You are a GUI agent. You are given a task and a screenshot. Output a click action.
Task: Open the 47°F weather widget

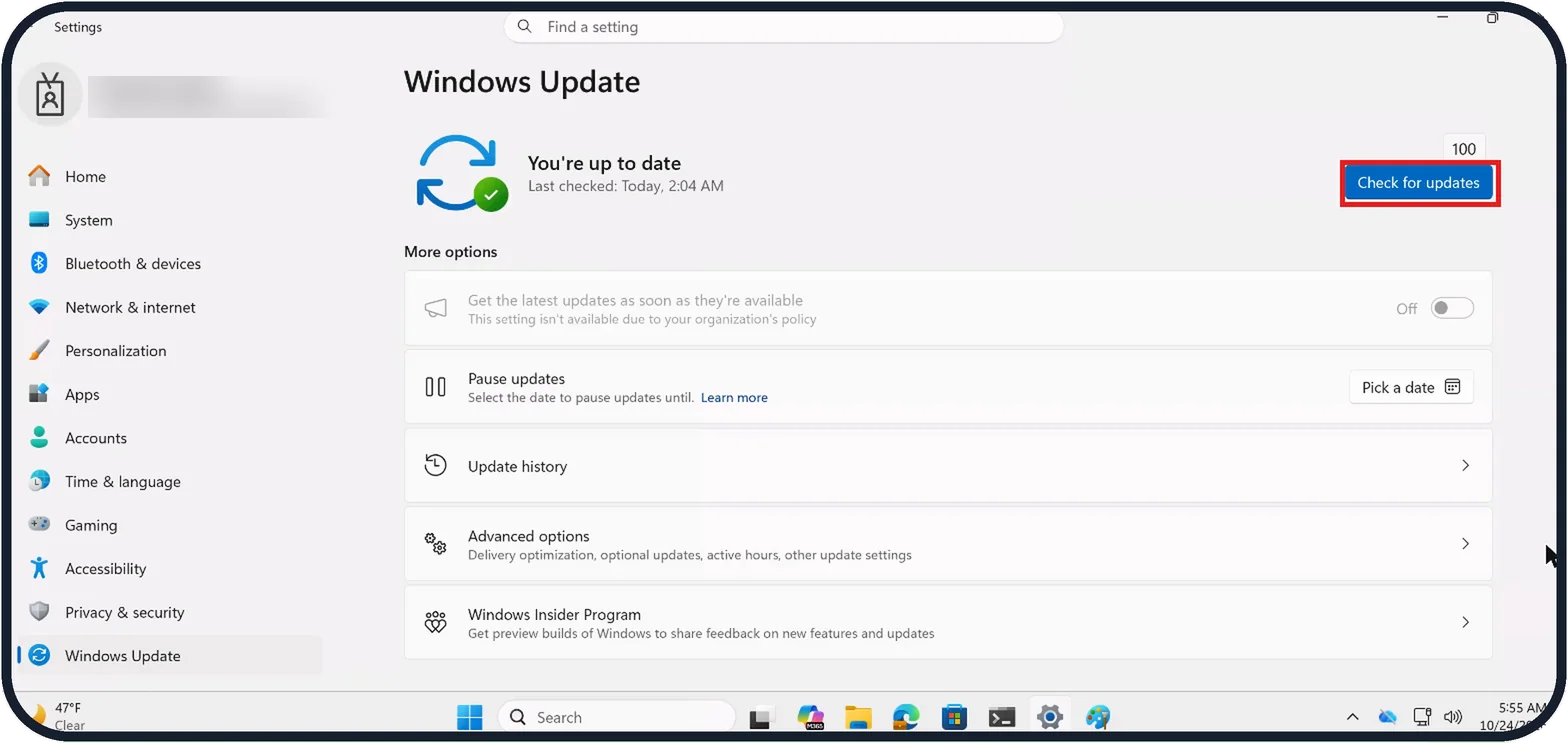click(x=59, y=716)
